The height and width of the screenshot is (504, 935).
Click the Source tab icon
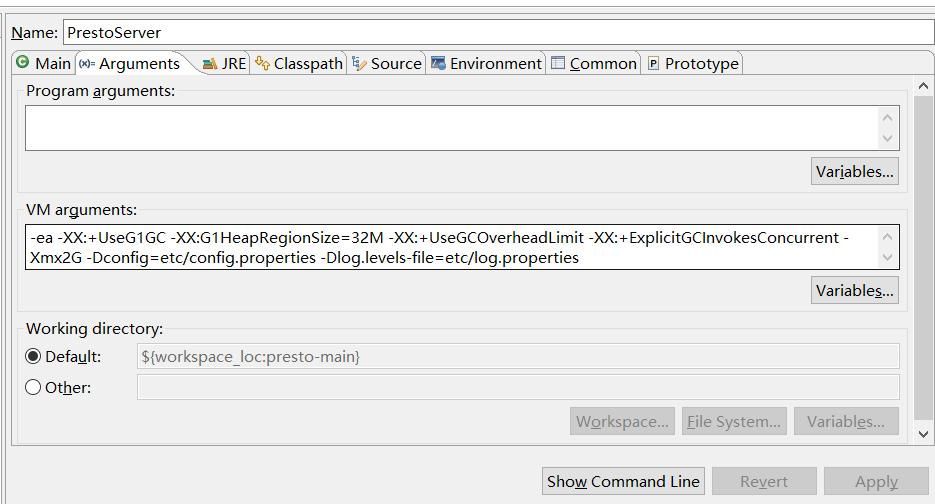coord(359,63)
